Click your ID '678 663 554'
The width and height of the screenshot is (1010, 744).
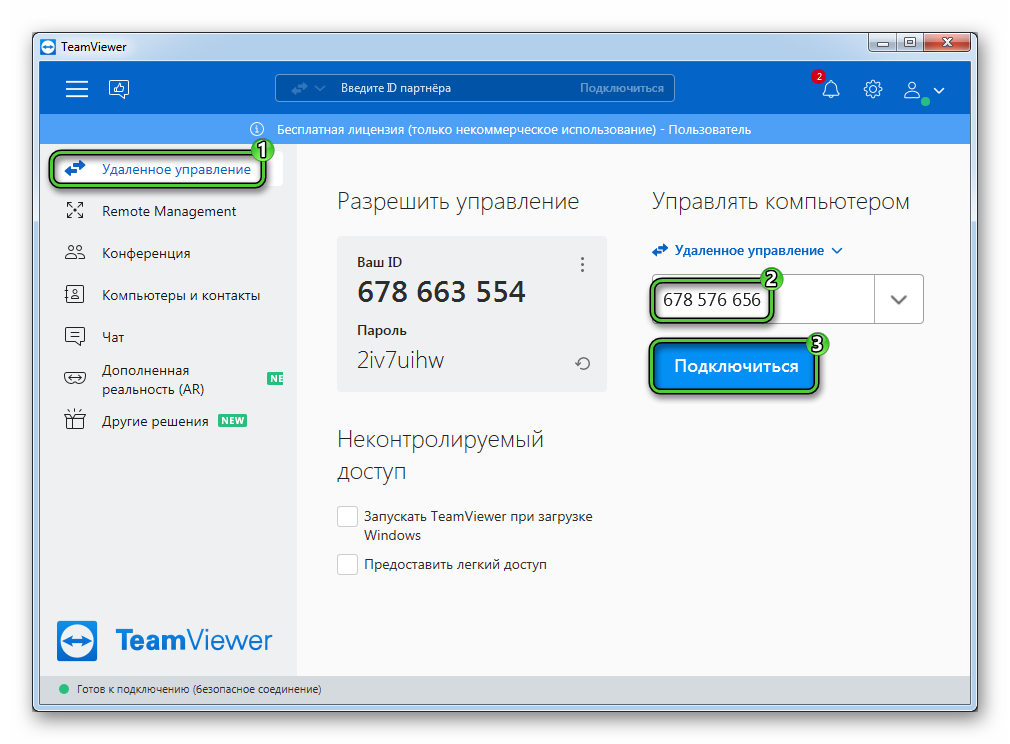tap(441, 292)
